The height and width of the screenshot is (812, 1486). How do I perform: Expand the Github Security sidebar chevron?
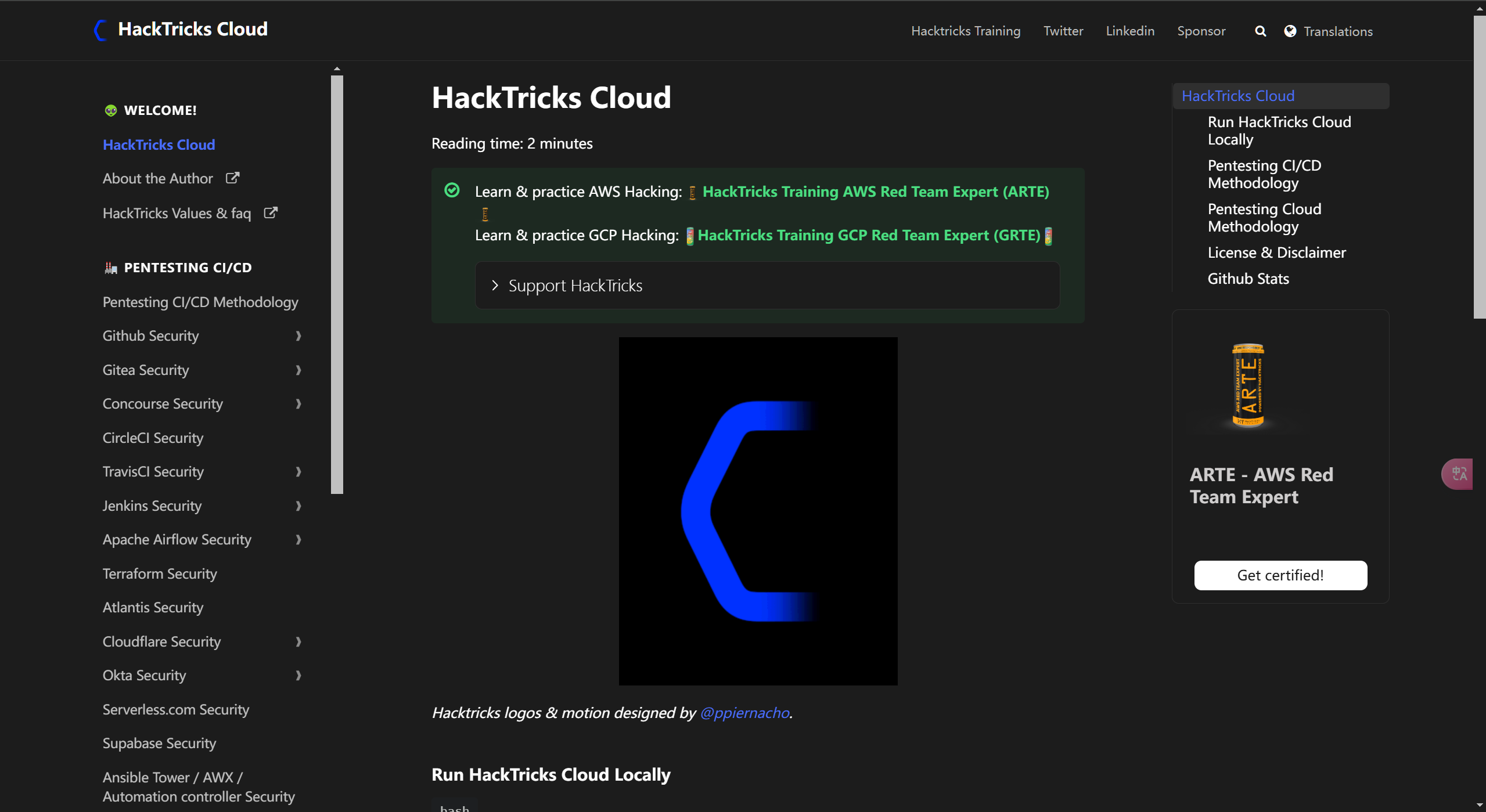(298, 336)
